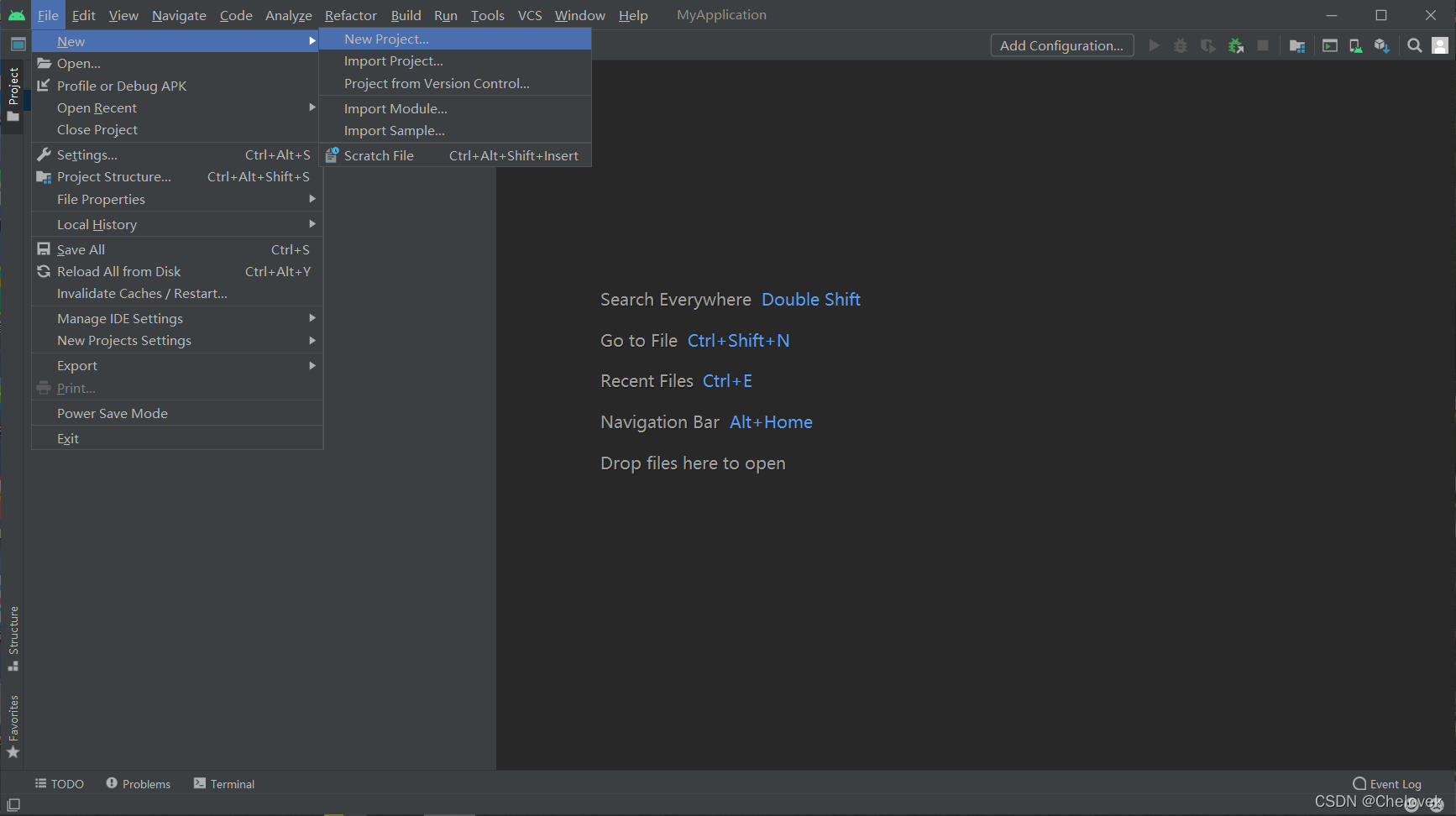Open the Terminal tool window
This screenshot has height=816, width=1456.
coord(224,784)
